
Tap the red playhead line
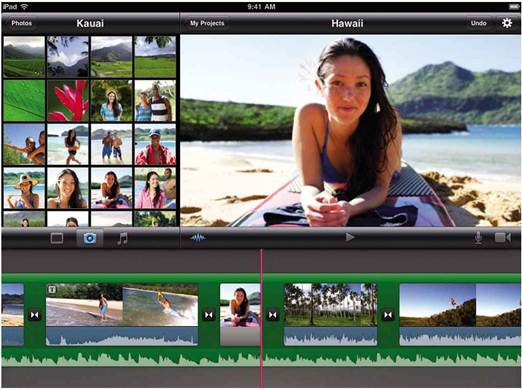click(261, 317)
